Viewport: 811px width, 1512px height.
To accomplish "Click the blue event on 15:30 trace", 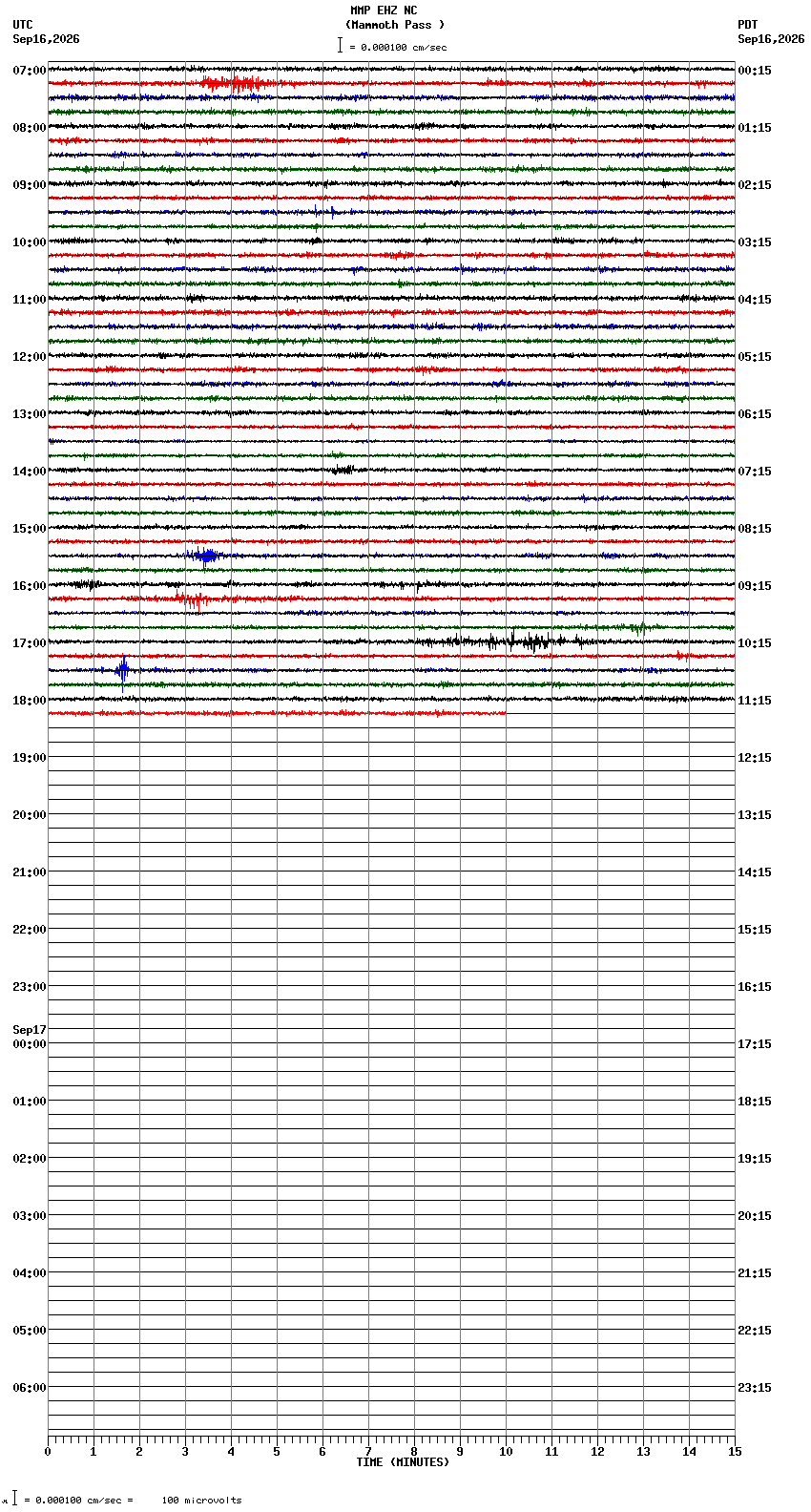I will [x=206, y=556].
